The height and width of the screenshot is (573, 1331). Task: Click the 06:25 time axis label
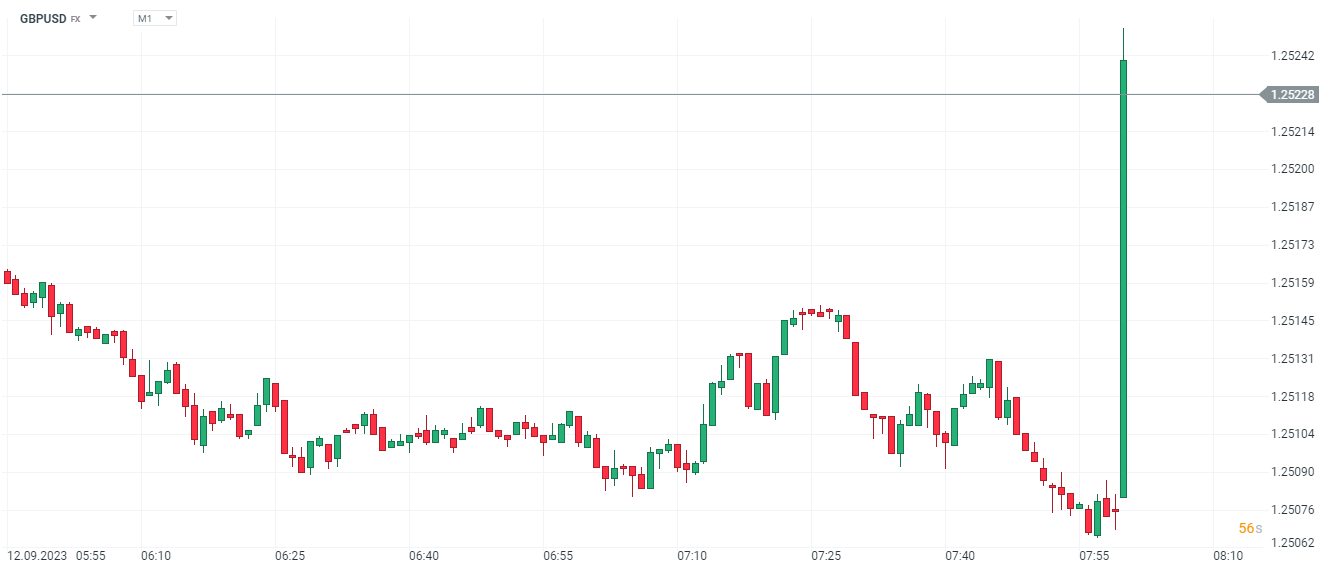coord(290,556)
